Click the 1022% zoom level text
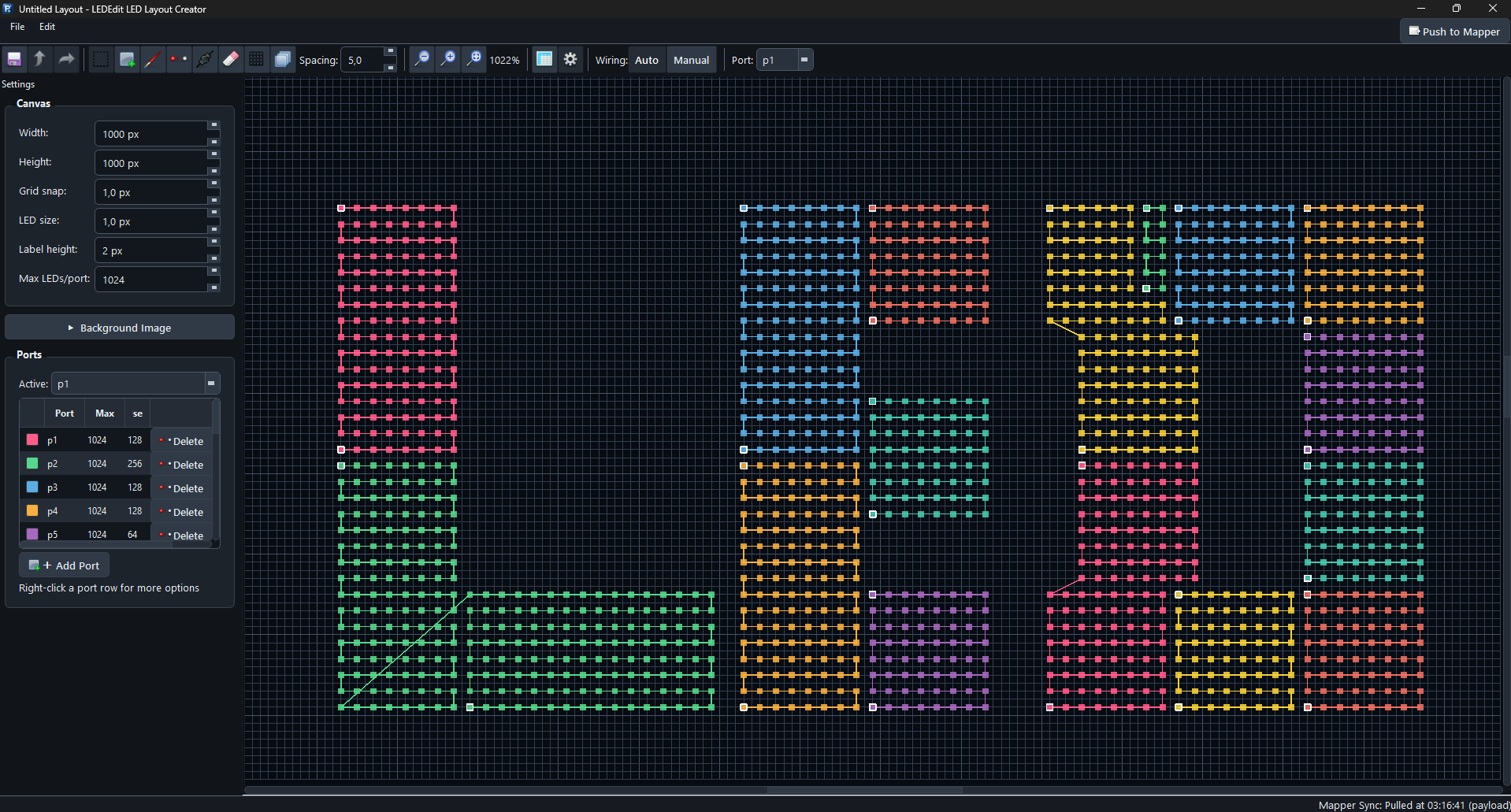 coord(504,61)
